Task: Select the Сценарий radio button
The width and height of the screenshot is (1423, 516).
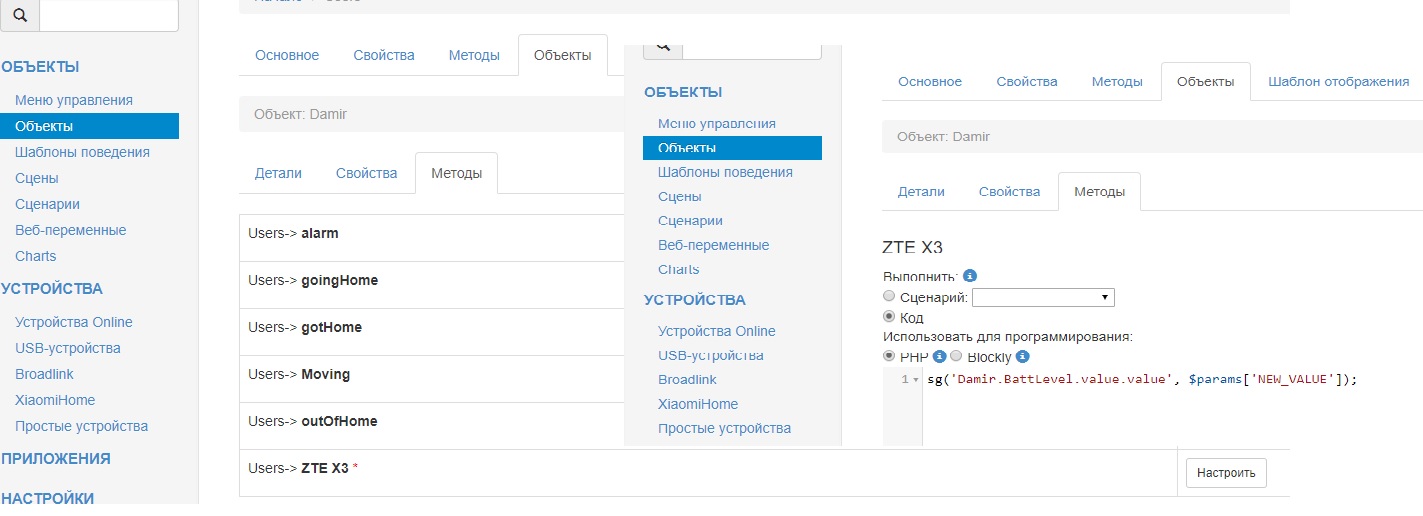Action: (889, 297)
